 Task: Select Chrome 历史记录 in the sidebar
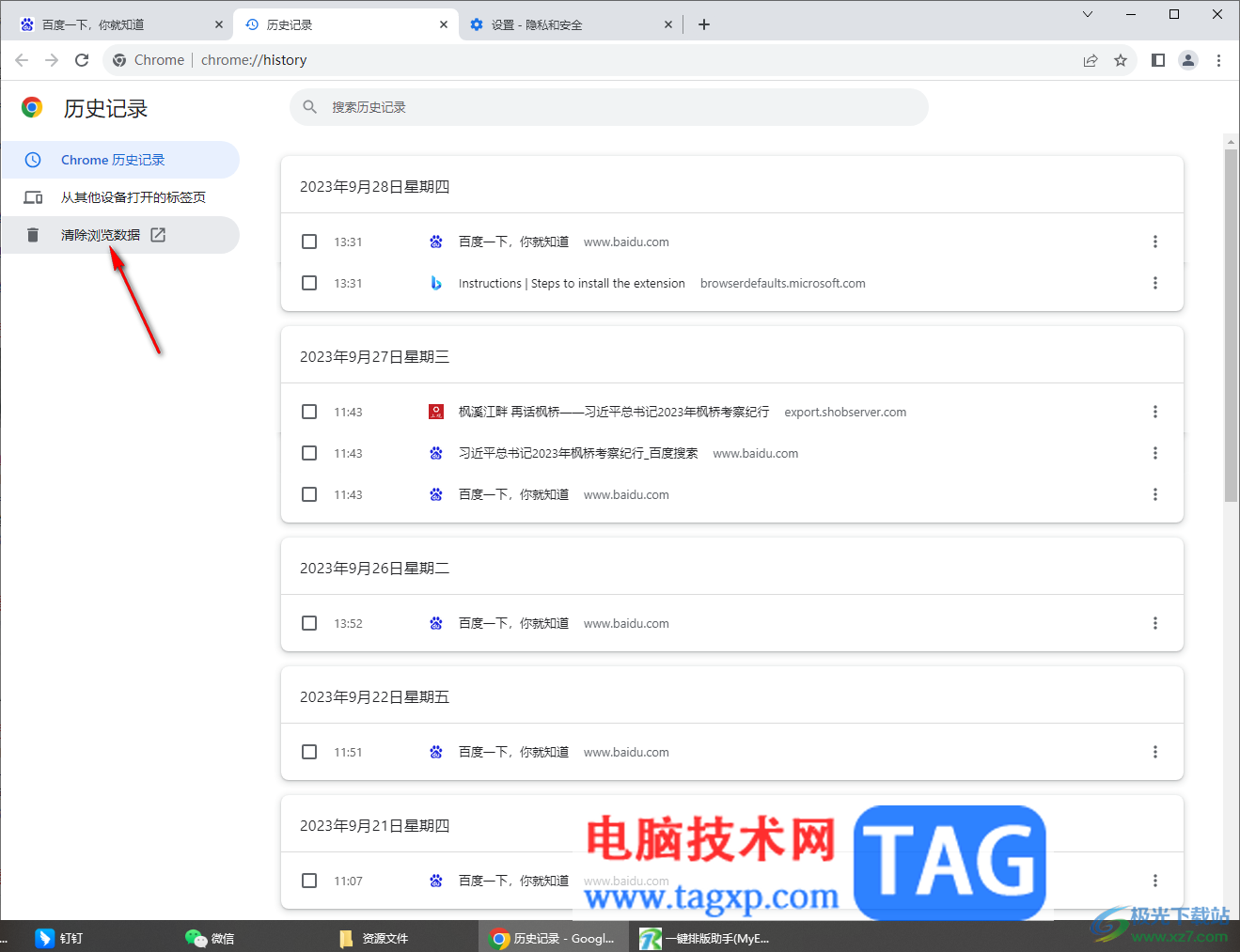[113, 160]
